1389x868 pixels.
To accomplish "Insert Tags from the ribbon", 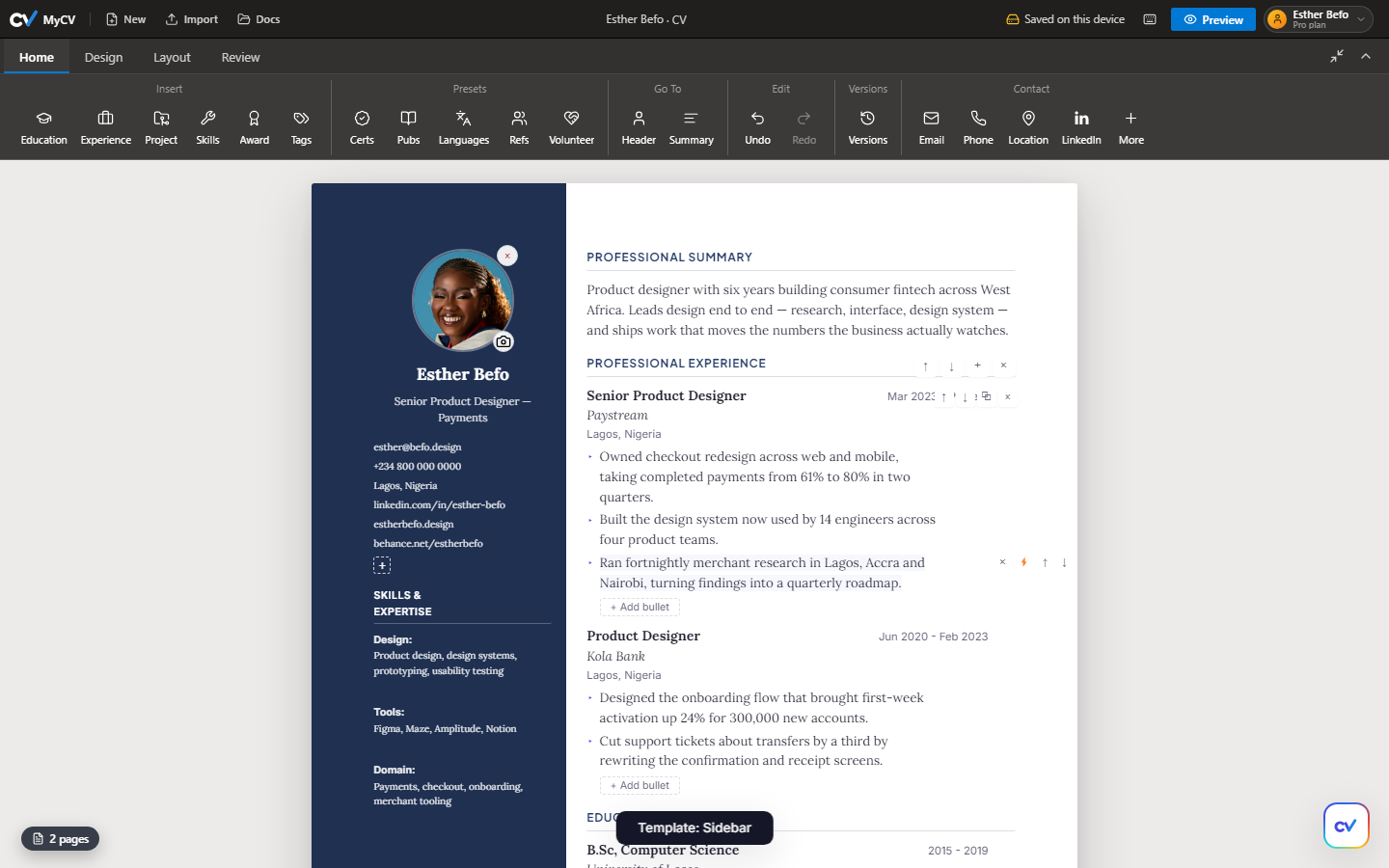I will [x=301, y=127].
